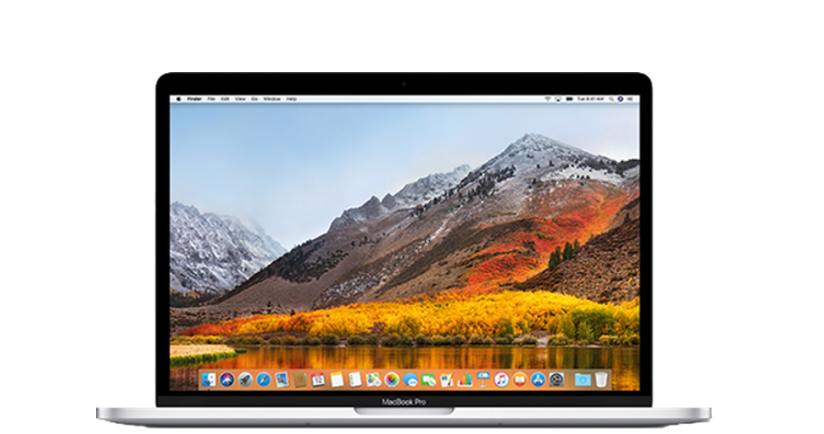Image resolution: width=824 pixels, height=434 pixels.
Task: Open Reminders list icon in Dock
Action: point(355,379)
